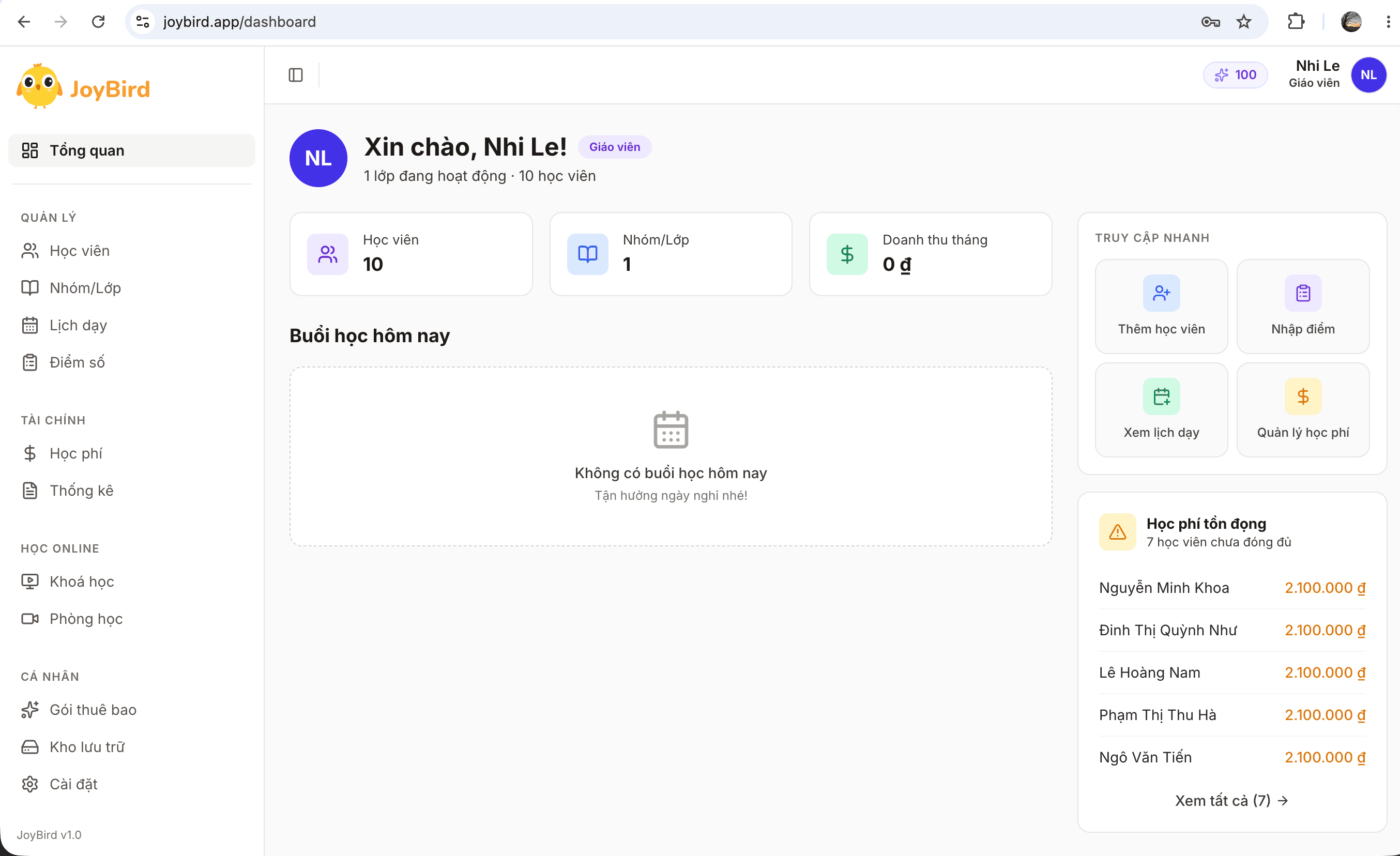
Task: Click the Học viên stat card
Action: [x=411, y=254]
